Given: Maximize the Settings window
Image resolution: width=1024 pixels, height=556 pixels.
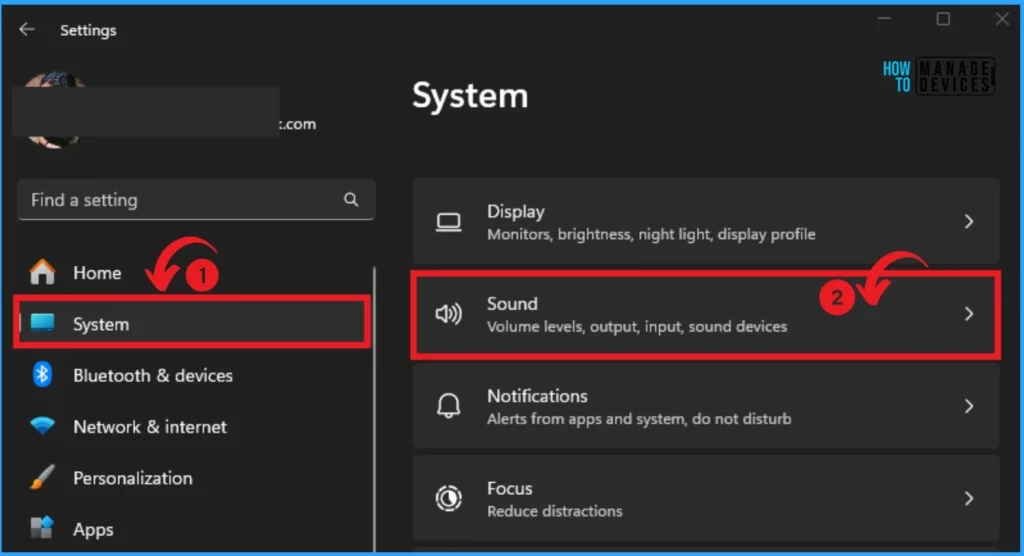Looking at the screenshot, I should 943,19.
